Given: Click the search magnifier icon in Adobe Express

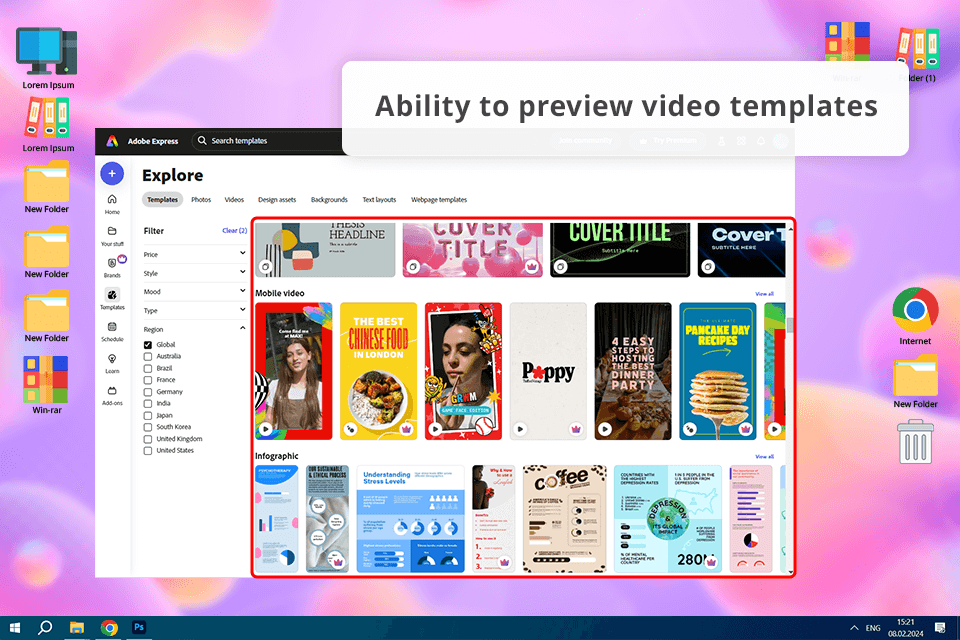Looking at the screenshot, I should click(x=202, y=140).
